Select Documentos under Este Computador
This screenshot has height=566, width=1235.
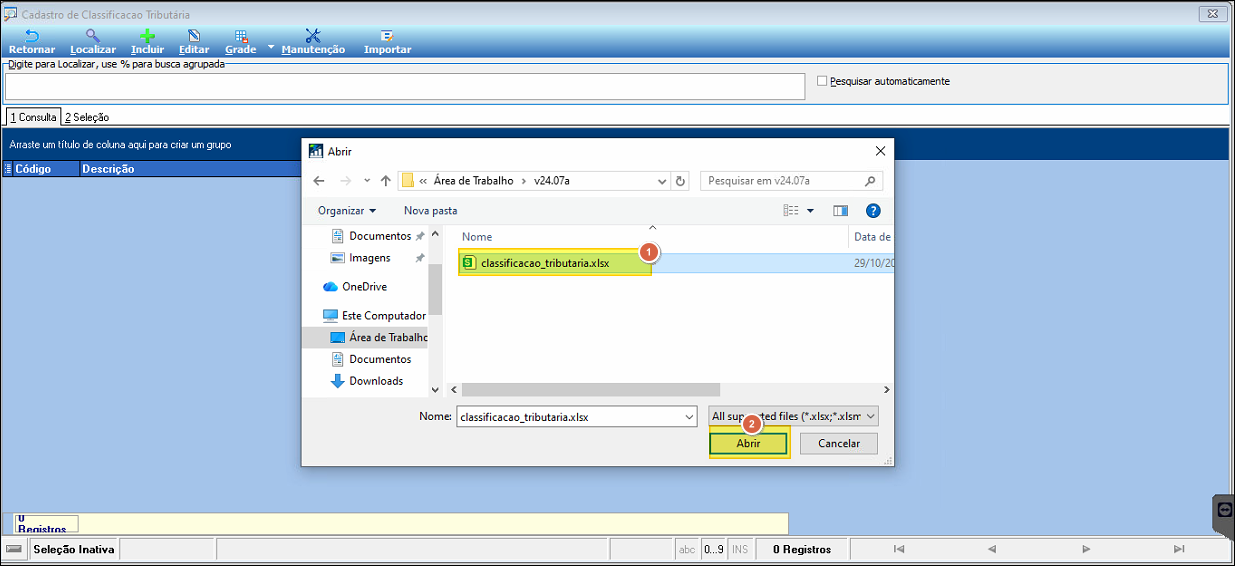[x=370, y=359]
